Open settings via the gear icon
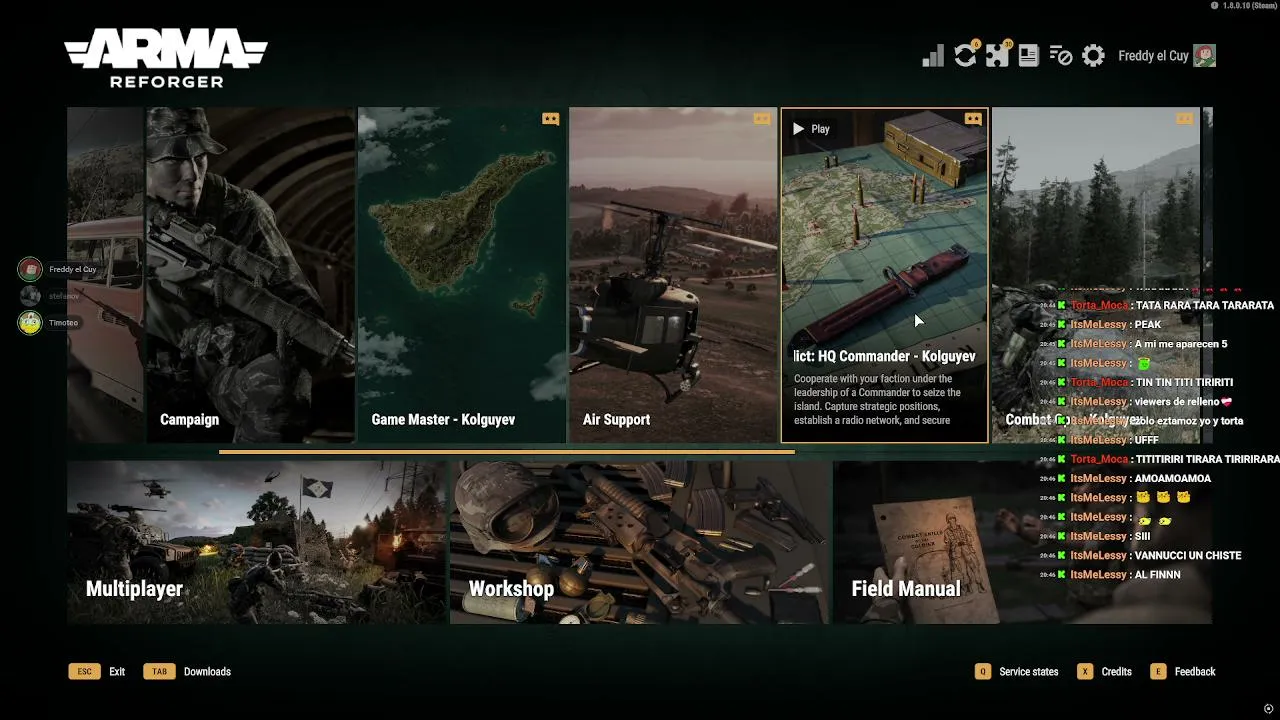Image resolution: width=1280 pixels, height=720 pixels. [1093, 56]
